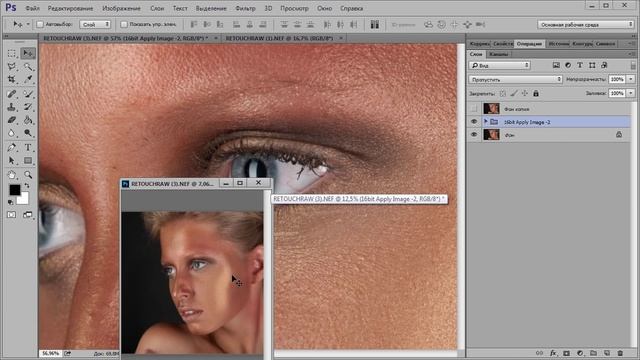Screen dimensions: 640x360
Task: Open the foreground color picker
Action: [x=15, y=190]
